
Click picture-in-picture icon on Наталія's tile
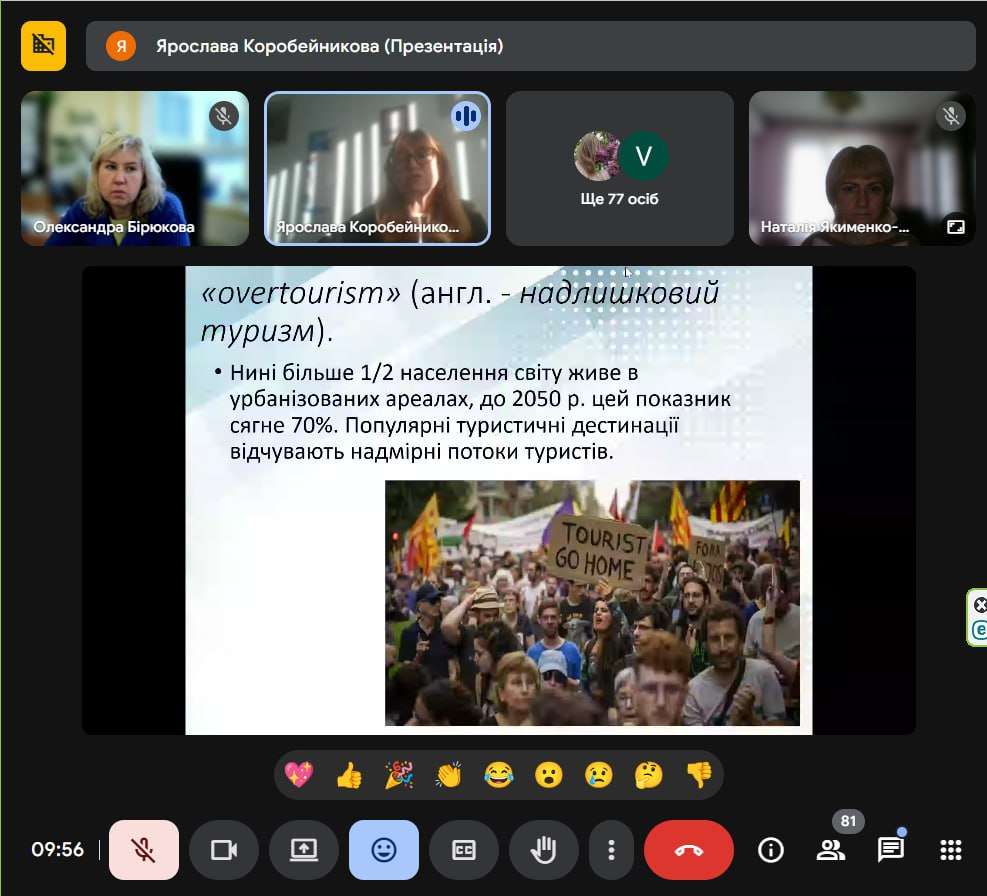coord(956,227)
